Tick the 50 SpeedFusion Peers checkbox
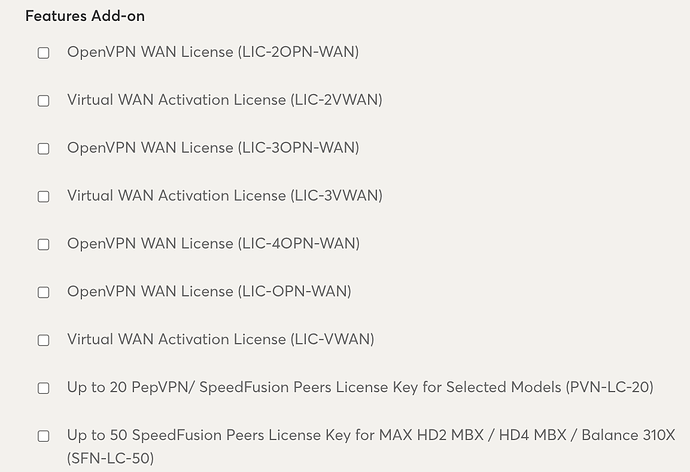 tap(44, 436)
